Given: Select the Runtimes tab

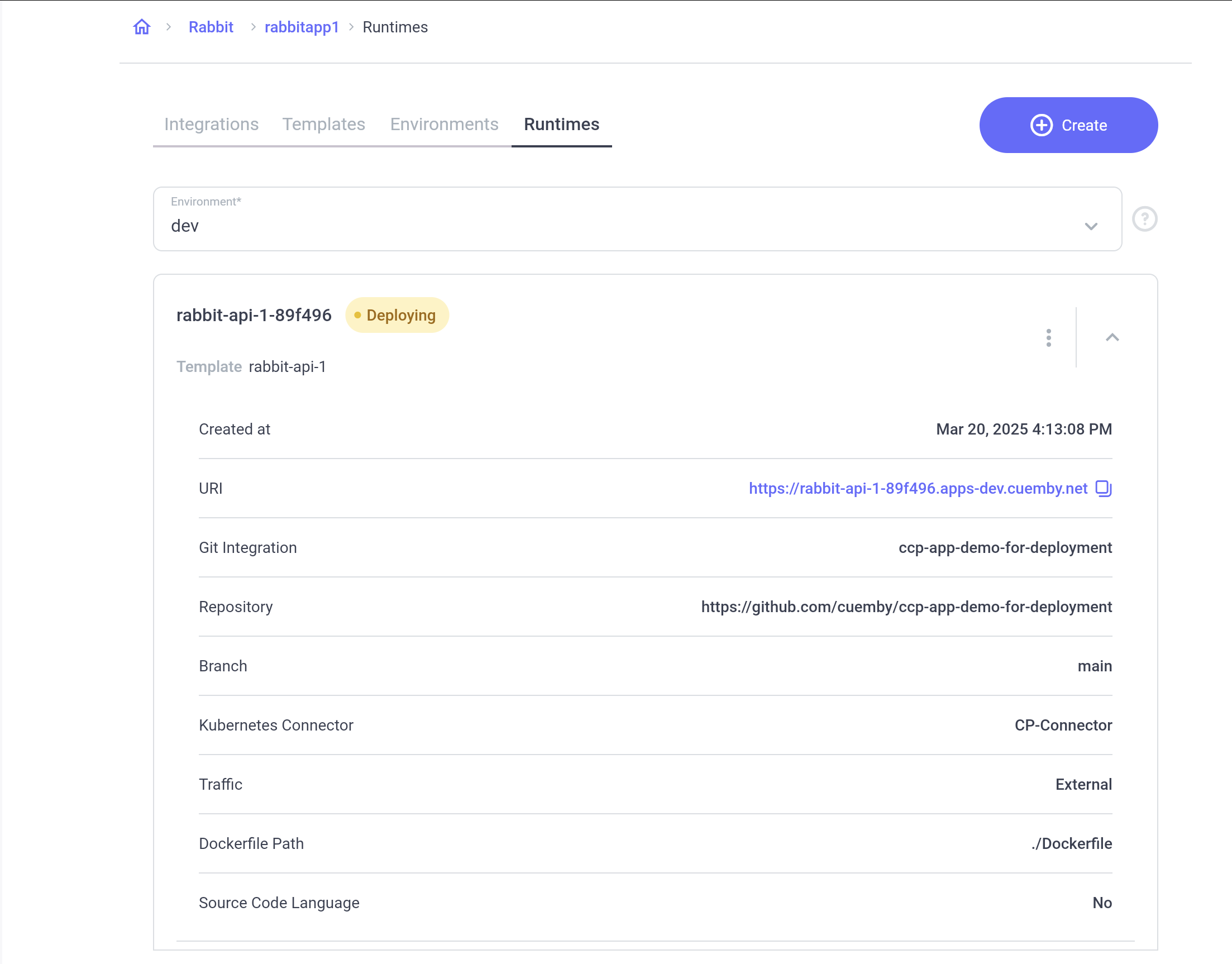Looking at the screenshot, I should pyautogui.click(x=561, y=124).
